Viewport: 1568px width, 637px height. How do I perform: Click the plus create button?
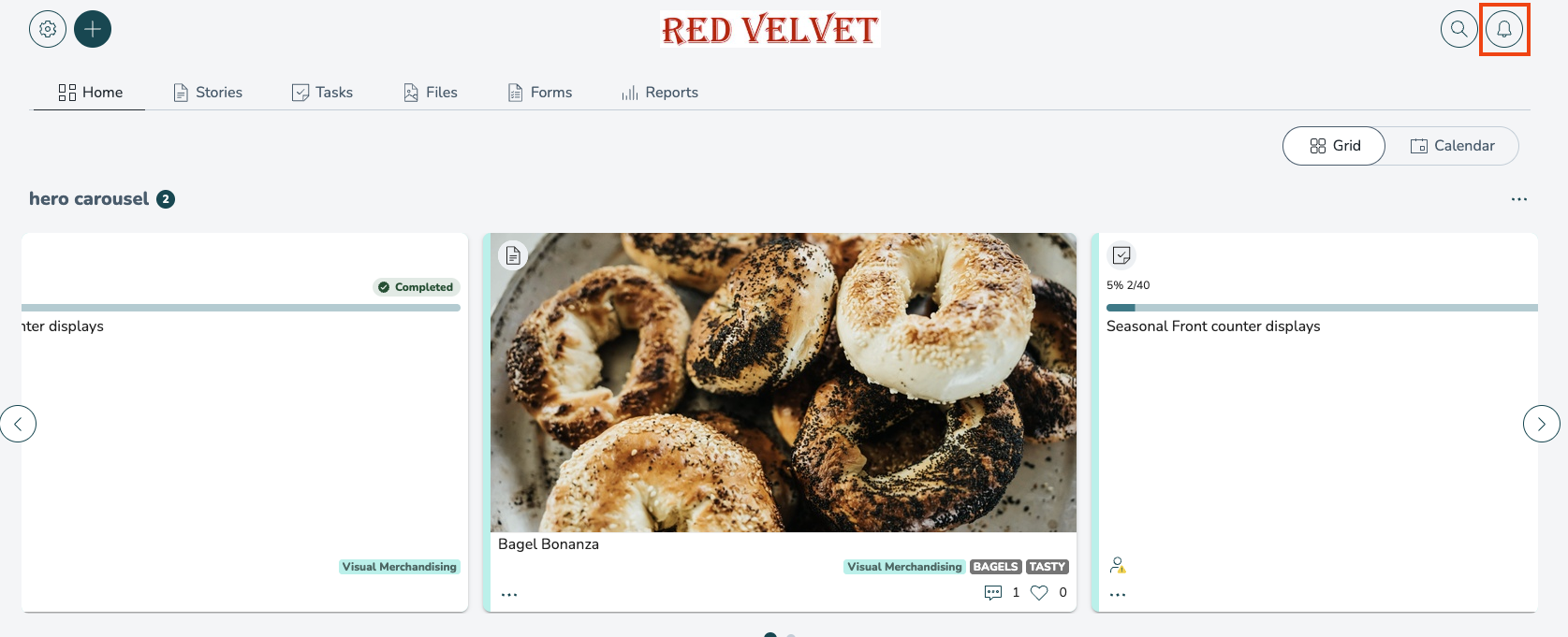click(93, 29)
